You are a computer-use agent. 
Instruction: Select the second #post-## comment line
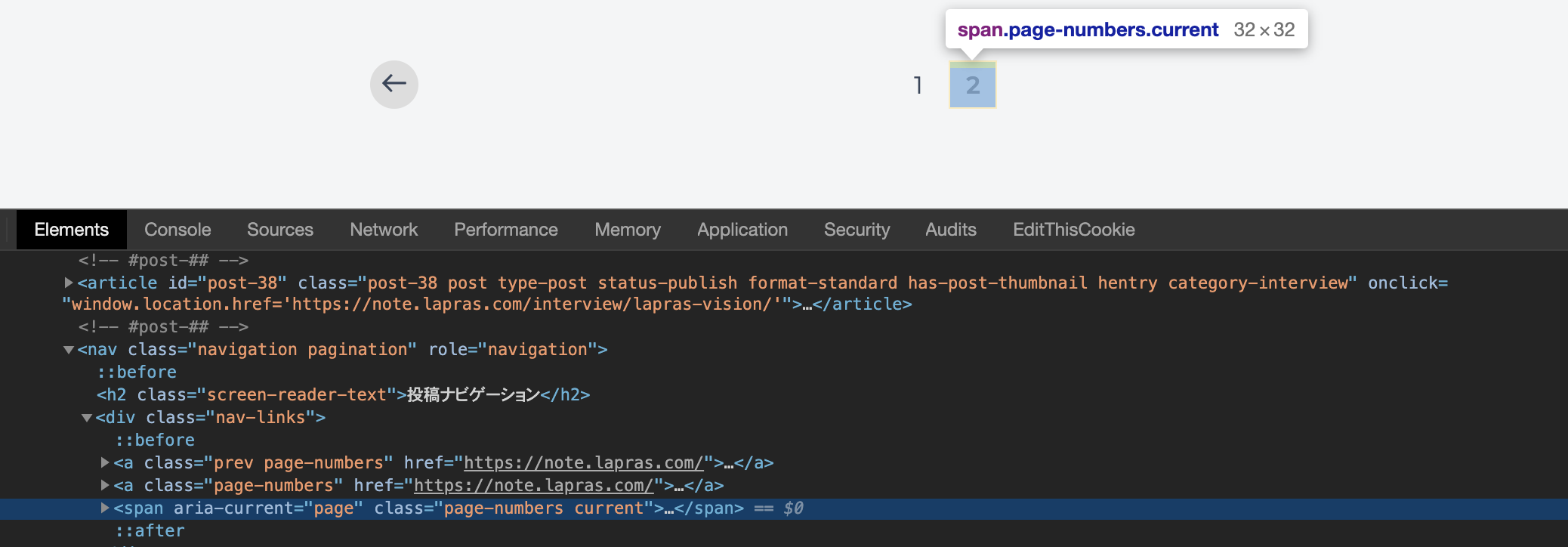[x=163, y=326]
